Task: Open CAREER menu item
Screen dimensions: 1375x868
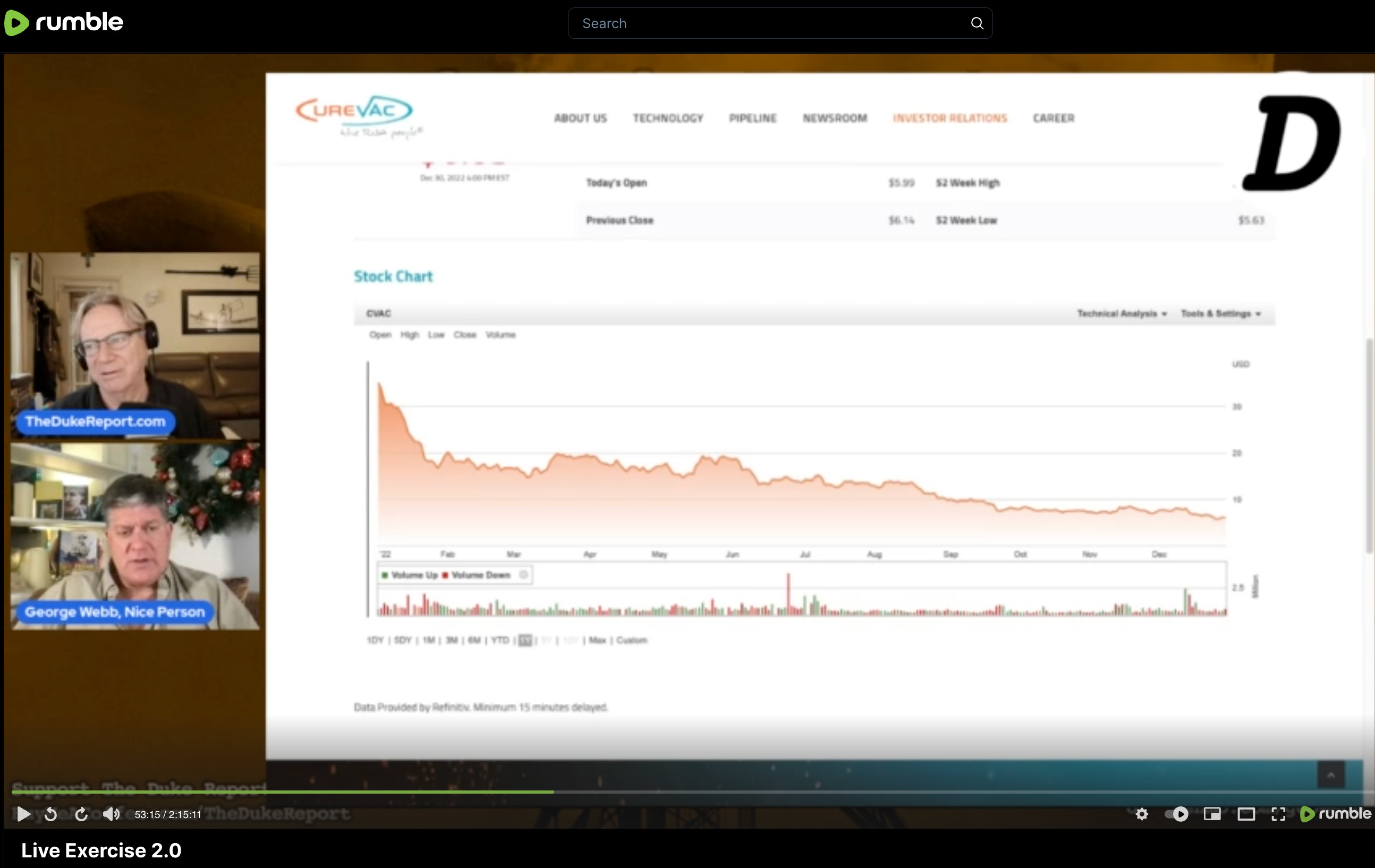Action: (x=1054, y=118)
